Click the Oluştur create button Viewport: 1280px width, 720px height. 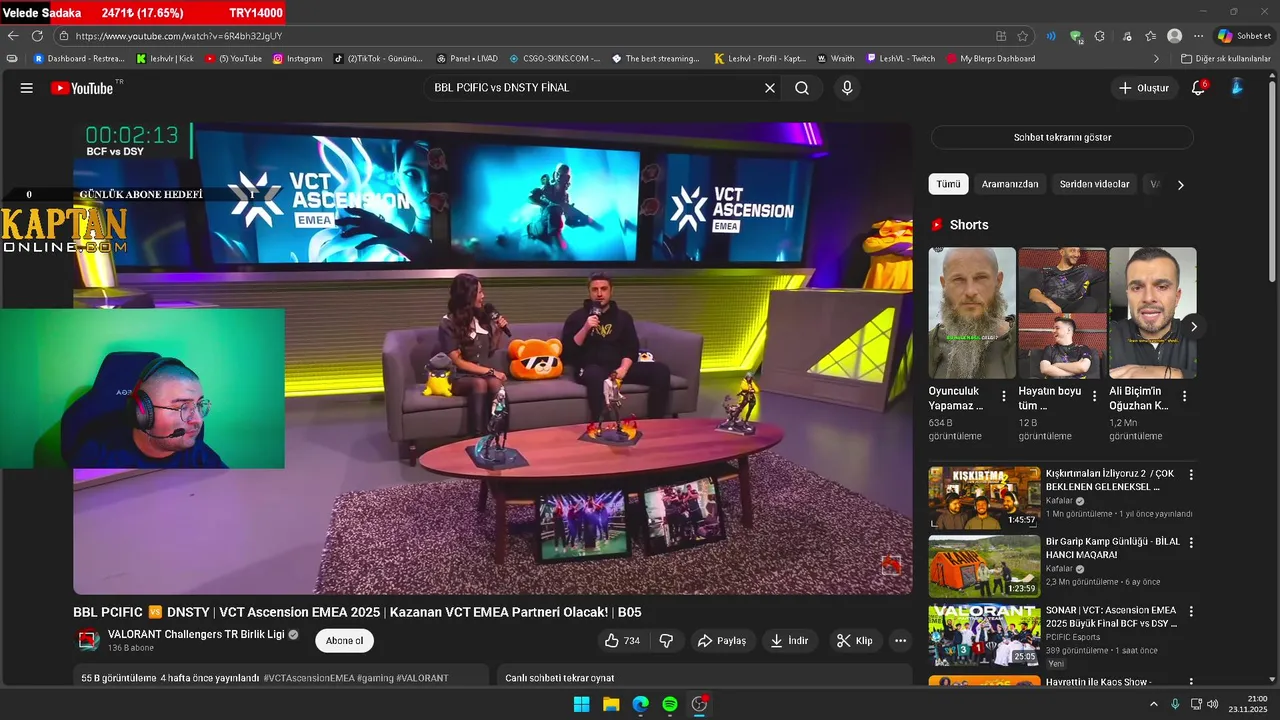(1144, 88)
